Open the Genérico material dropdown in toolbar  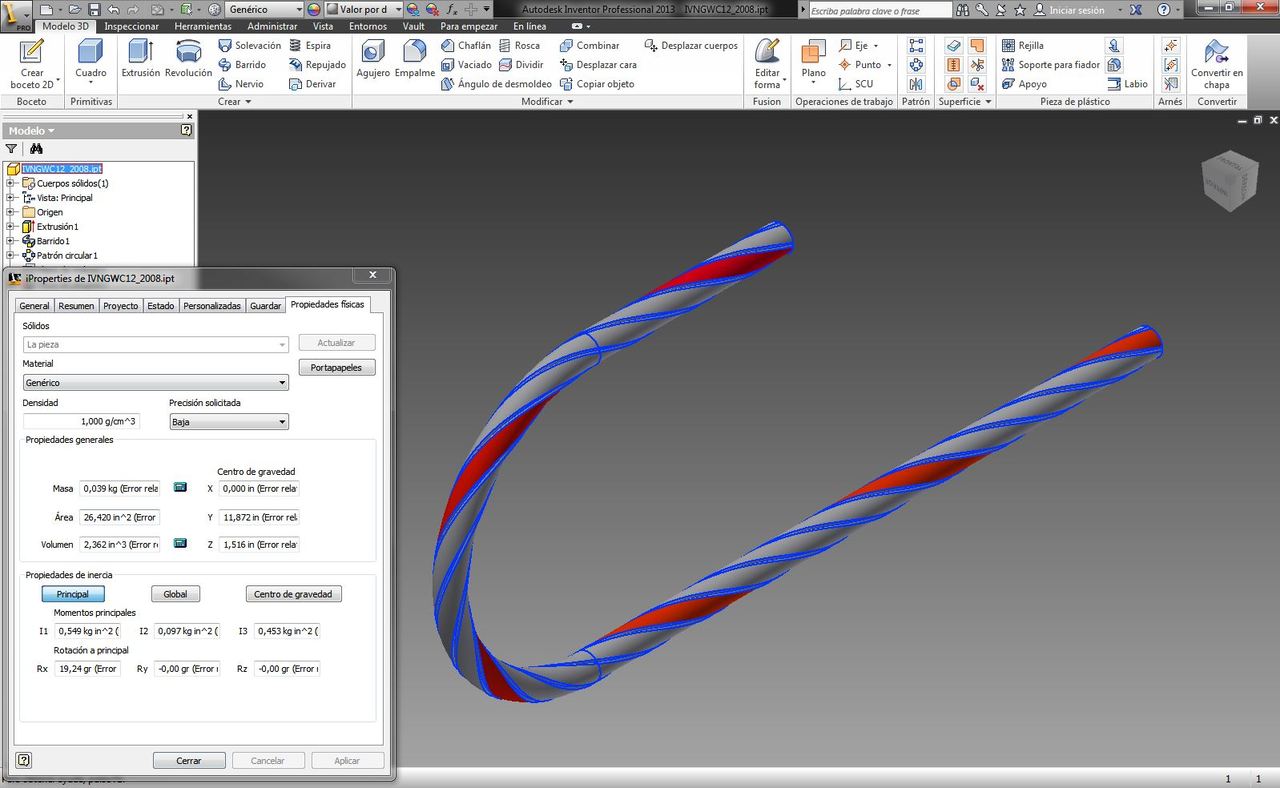pyautogui.click(x=263, y=9)
